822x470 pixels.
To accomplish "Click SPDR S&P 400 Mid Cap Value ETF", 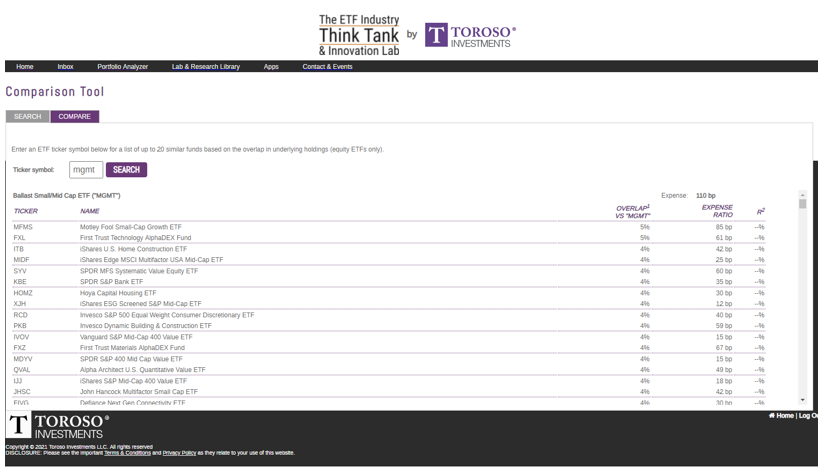I will coord(131,359).
